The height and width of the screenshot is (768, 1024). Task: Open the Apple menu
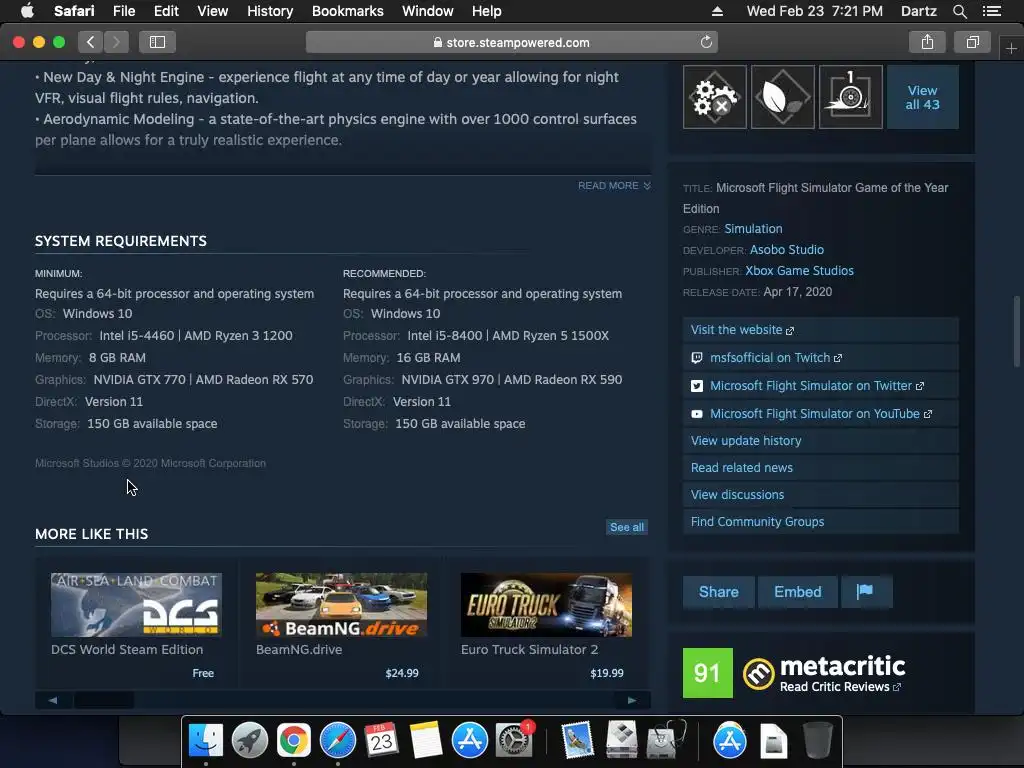(27, 11)
